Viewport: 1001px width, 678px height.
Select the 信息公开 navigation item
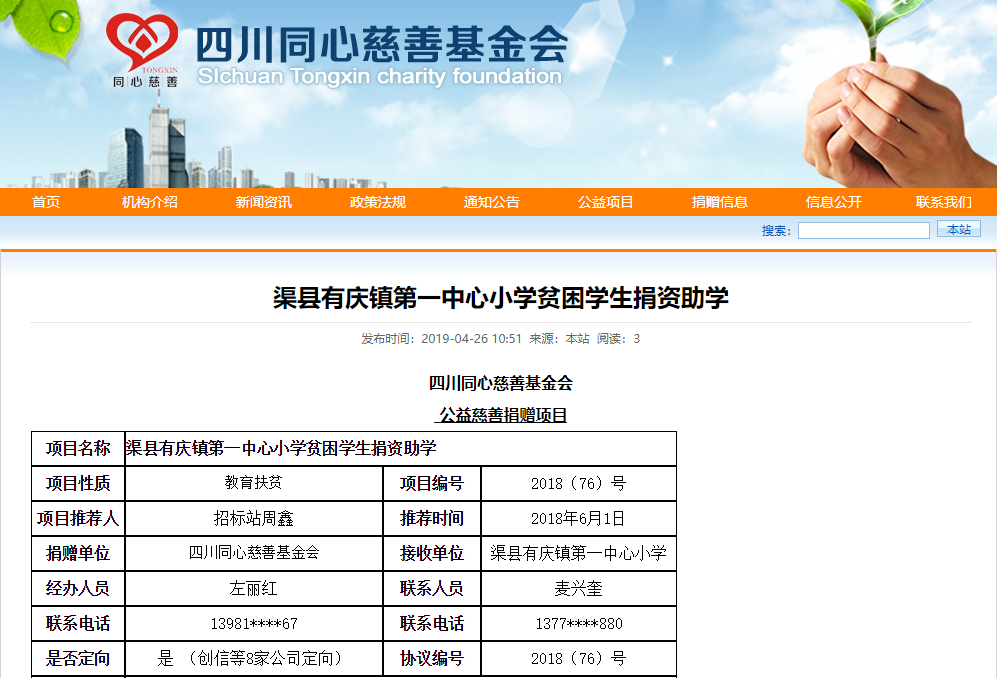[834, 202]
